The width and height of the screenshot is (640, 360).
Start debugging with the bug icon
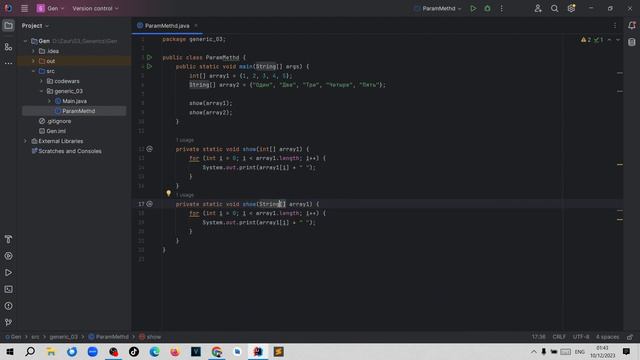pos(487,8)
